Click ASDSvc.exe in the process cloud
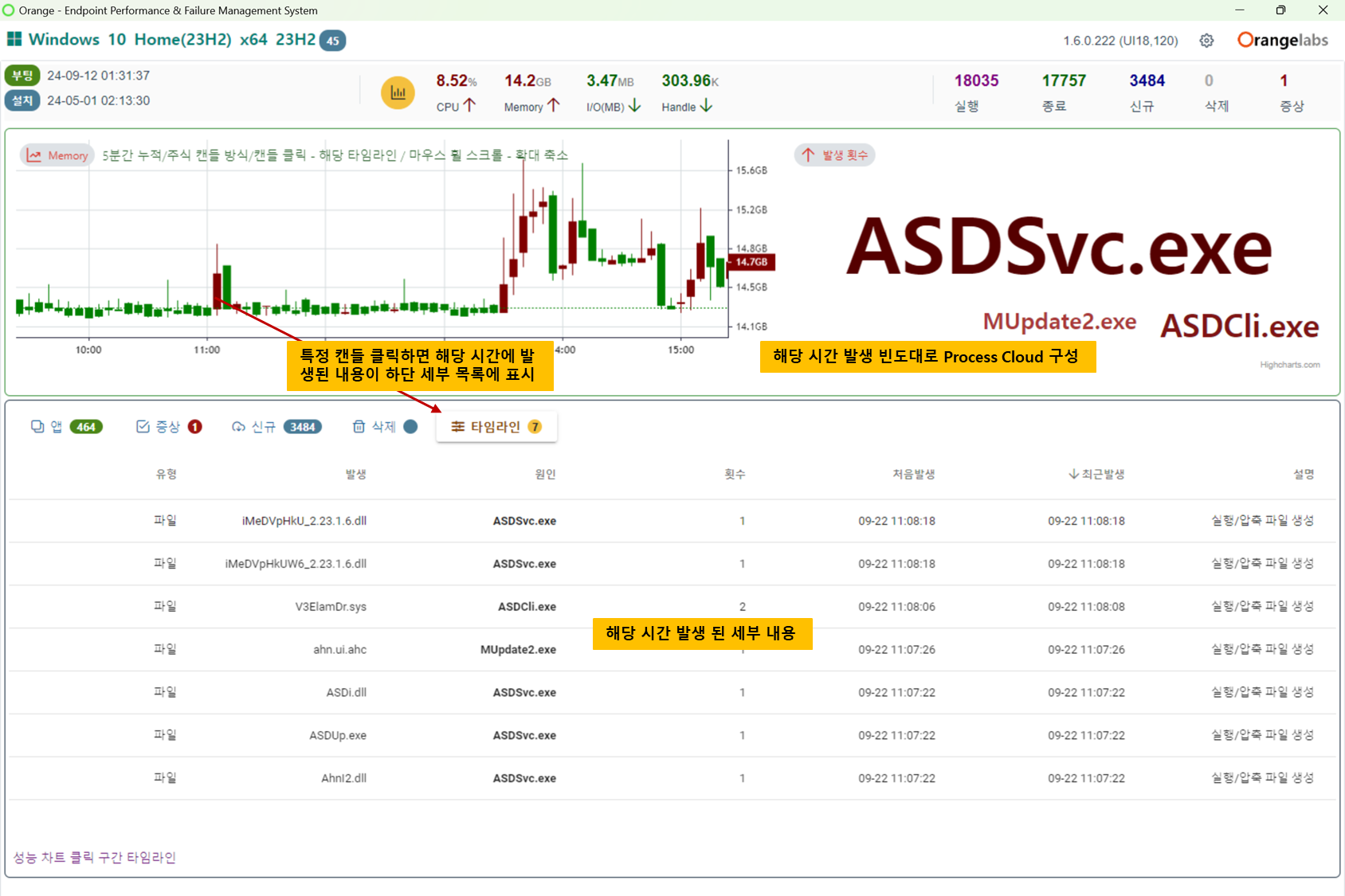Screen dimensions: 1345x896 (x=1059, y=248)
